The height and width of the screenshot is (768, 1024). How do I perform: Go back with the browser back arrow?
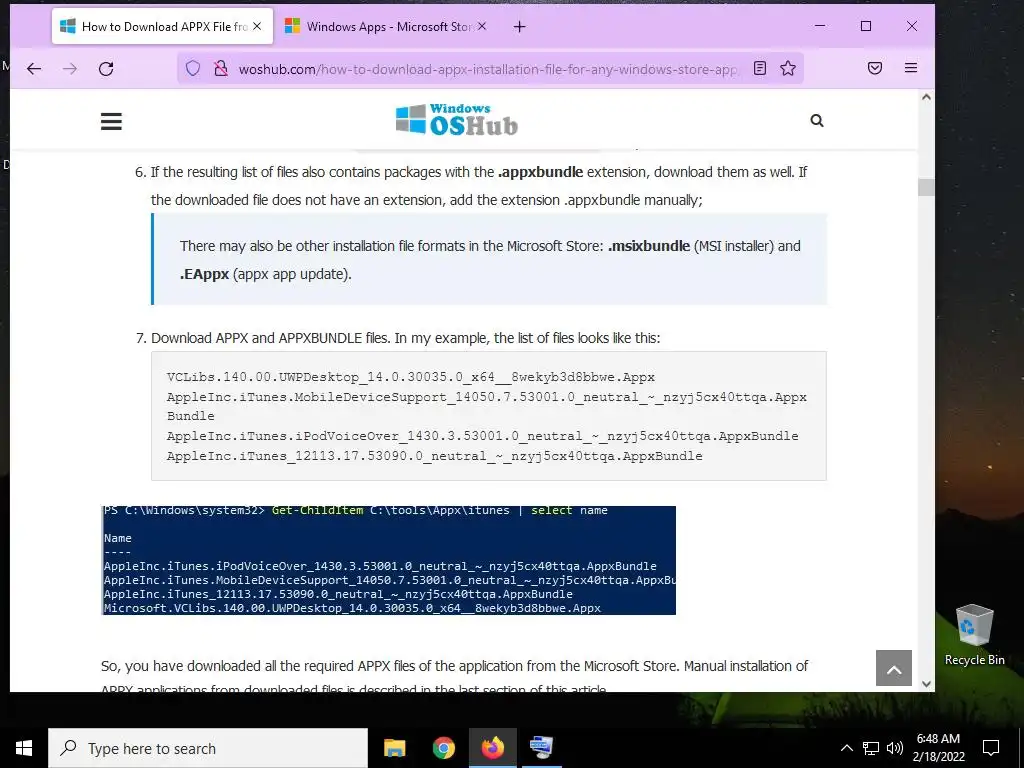click(x=34, y=69)
